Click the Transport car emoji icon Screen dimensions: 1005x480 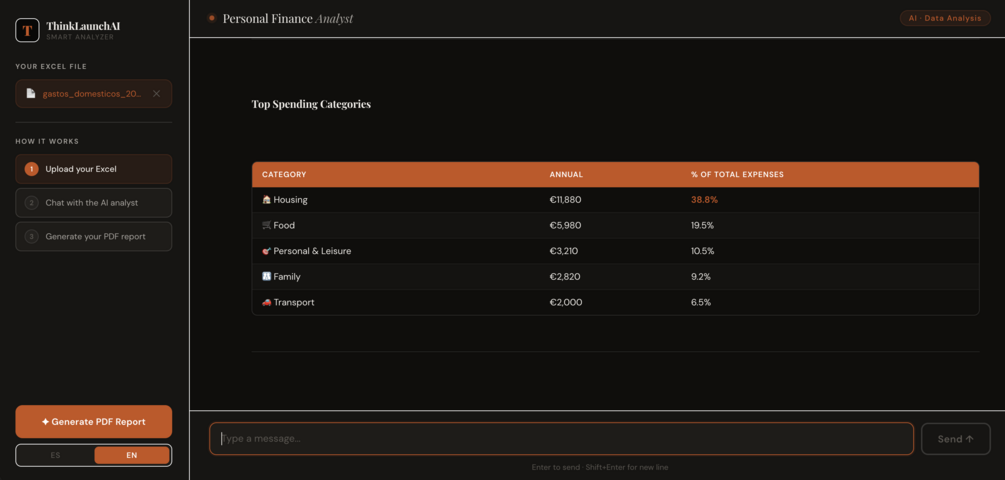(267, 302)
